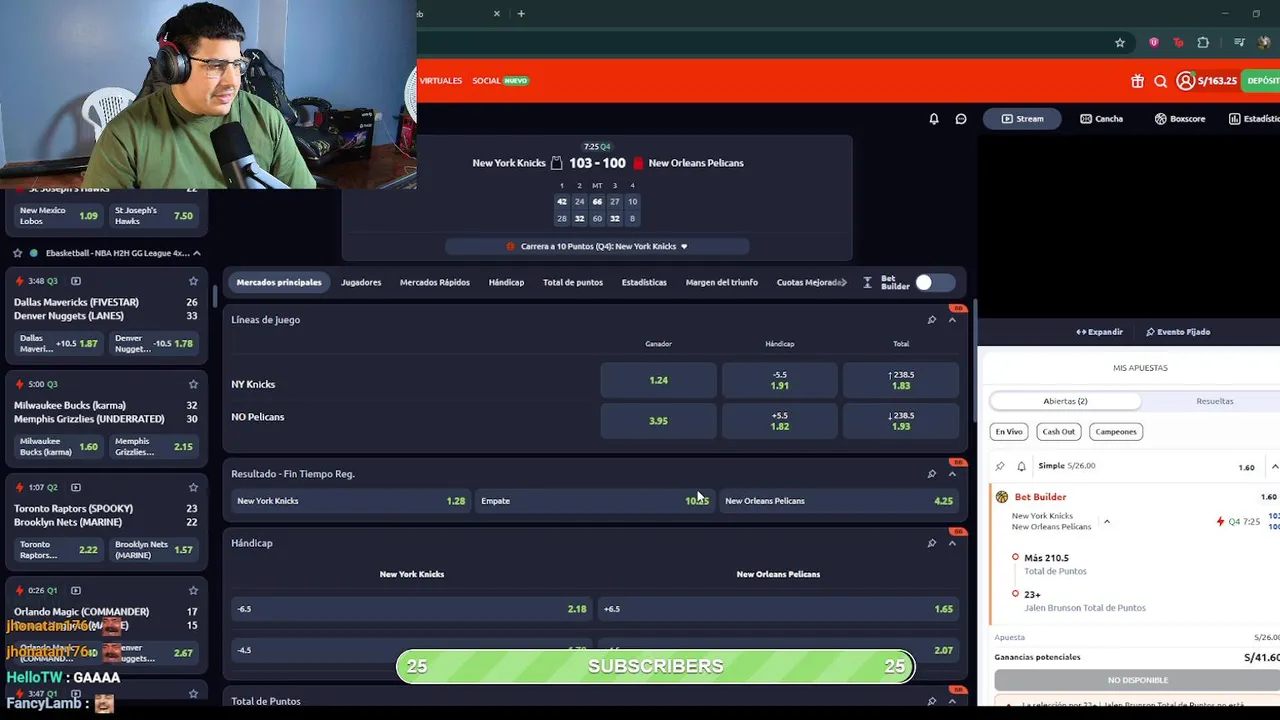Open the user account profile icon
Viewport: 1280px width, 720px height.
pos(1185,81)
